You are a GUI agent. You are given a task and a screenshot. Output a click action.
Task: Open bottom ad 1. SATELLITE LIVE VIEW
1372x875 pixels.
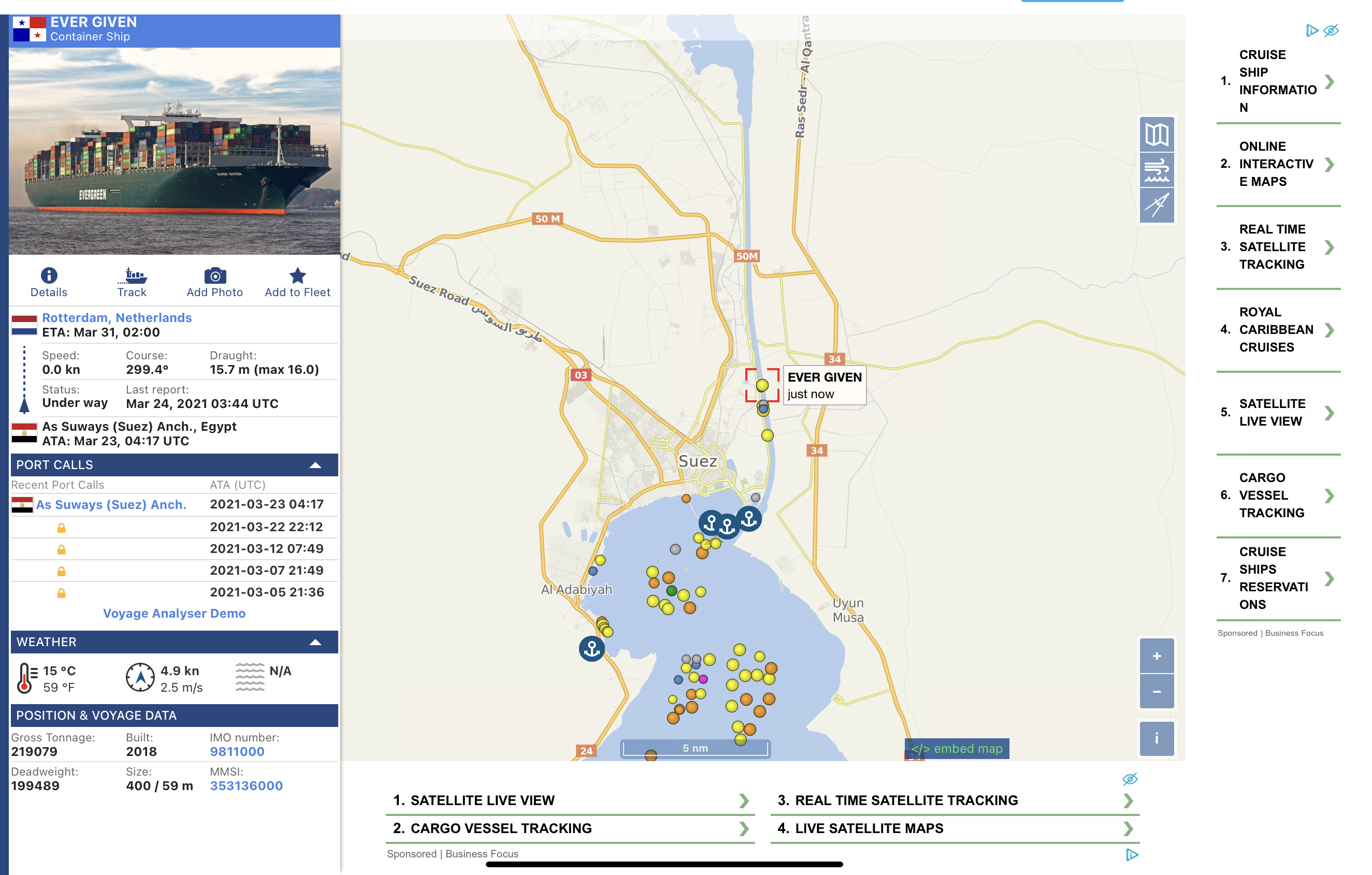[570, 800]
